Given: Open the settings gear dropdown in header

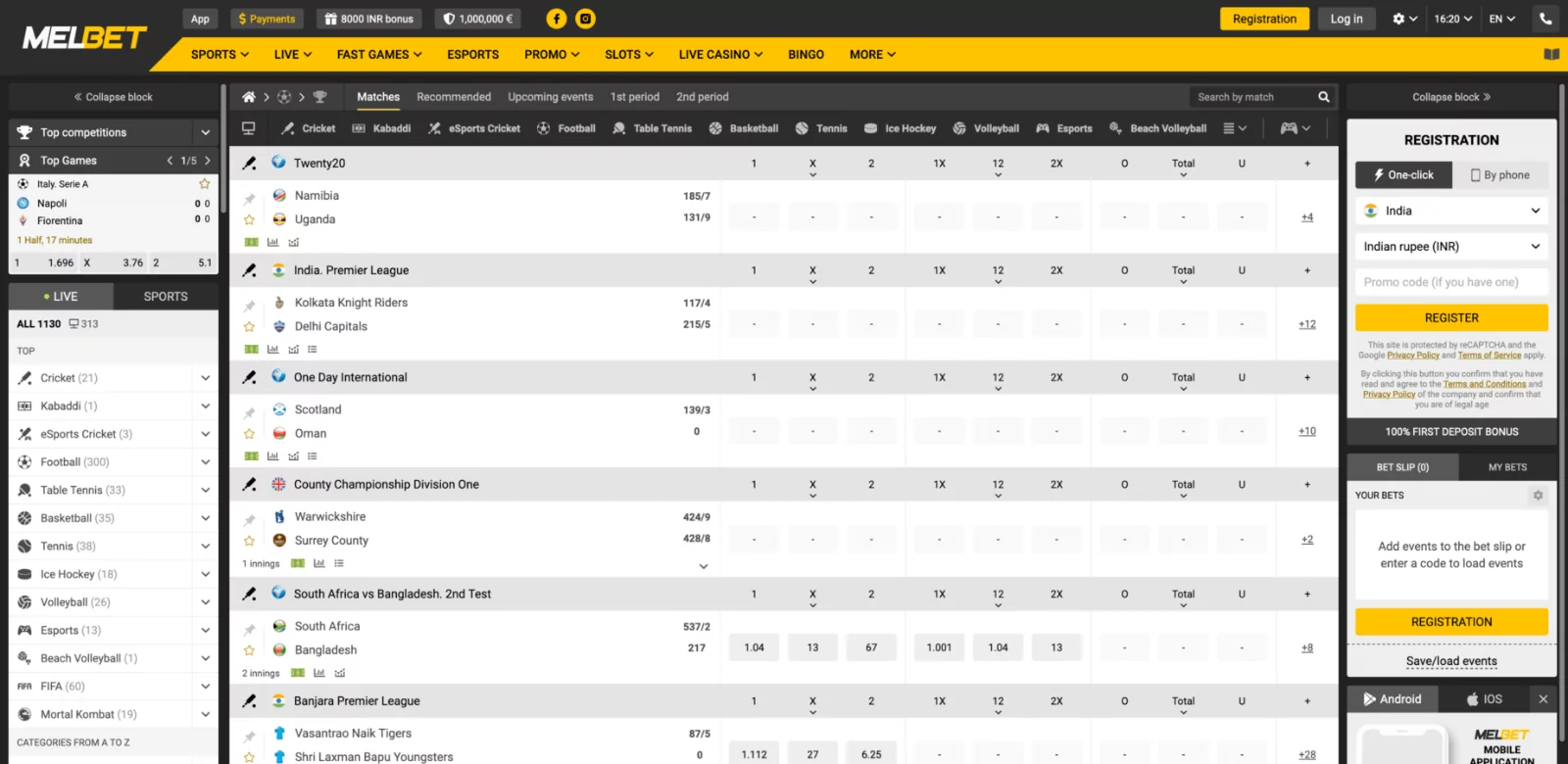Looking at the screenshot, I should [x=1404, y=19].
